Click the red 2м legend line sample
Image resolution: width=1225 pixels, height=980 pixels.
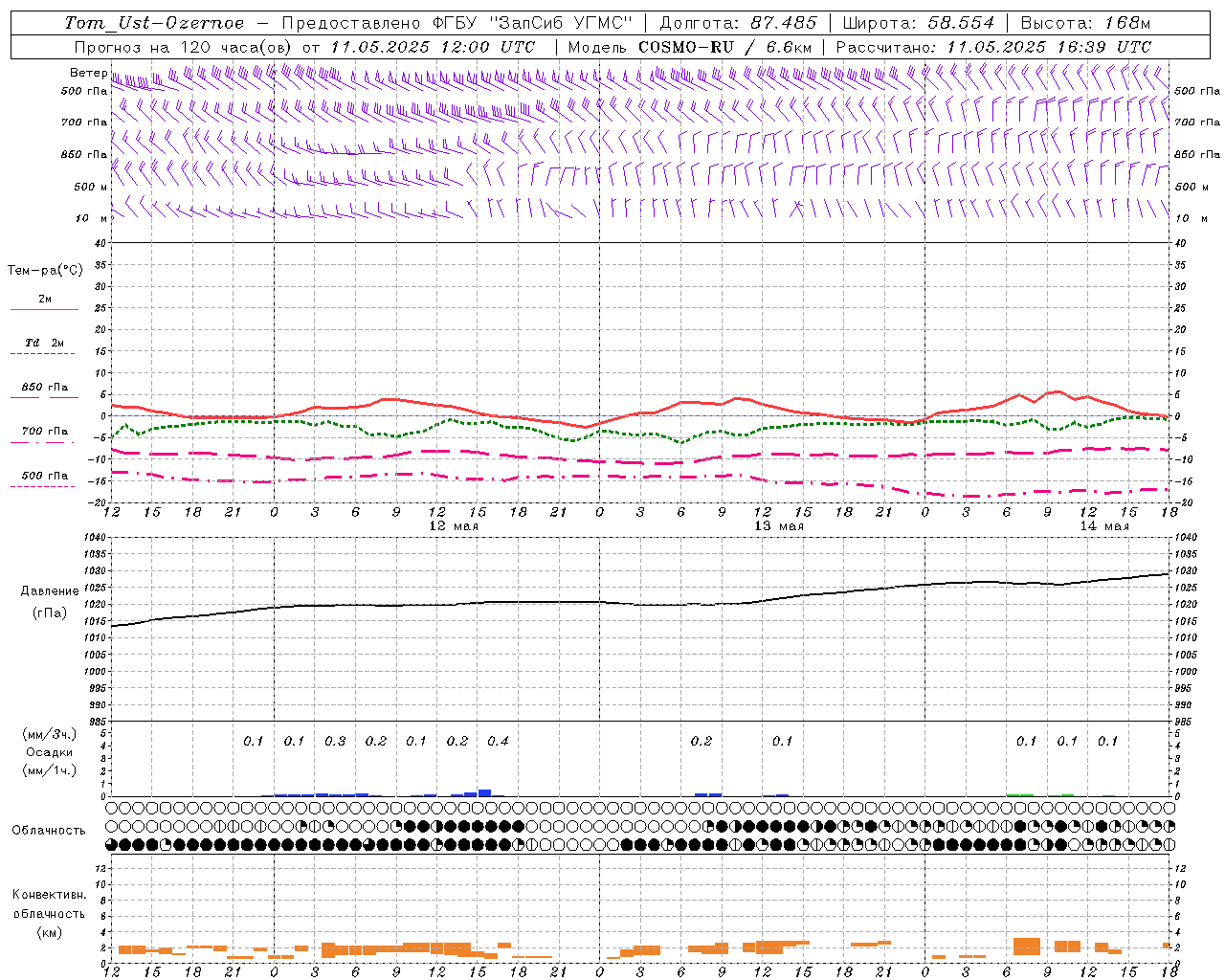pyautogui.click(x=44, y=309)
